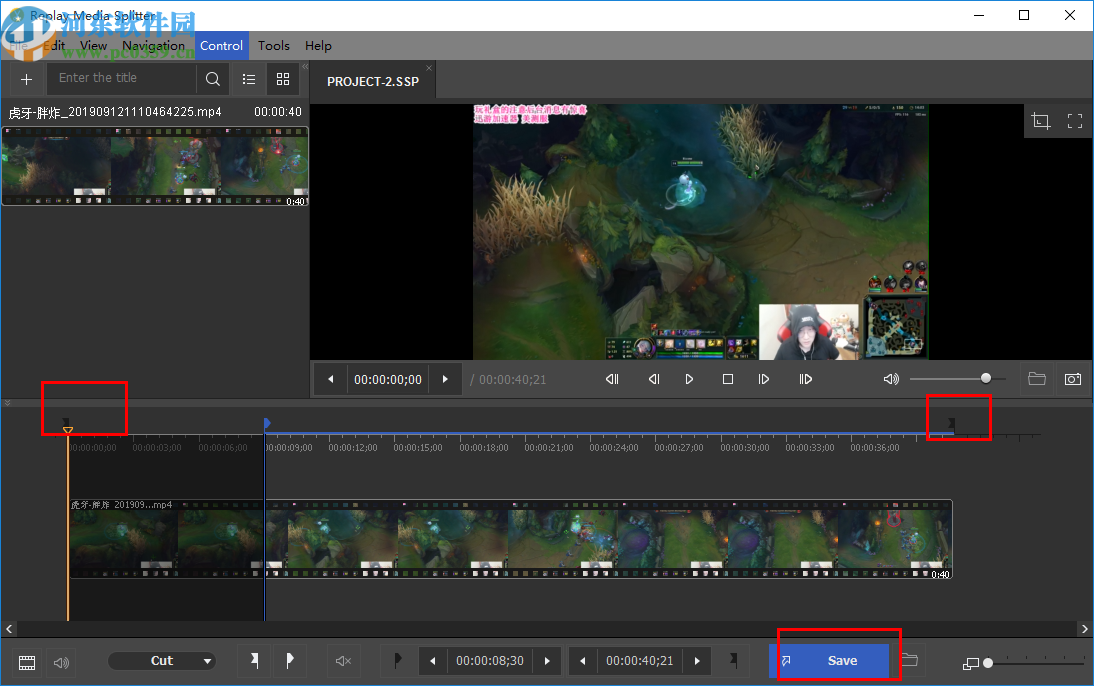This screenshot has height=686, width=1094.
Task: Mute the preview volume speaker icon
Action: pyautogui.click(x=891, y=379)
